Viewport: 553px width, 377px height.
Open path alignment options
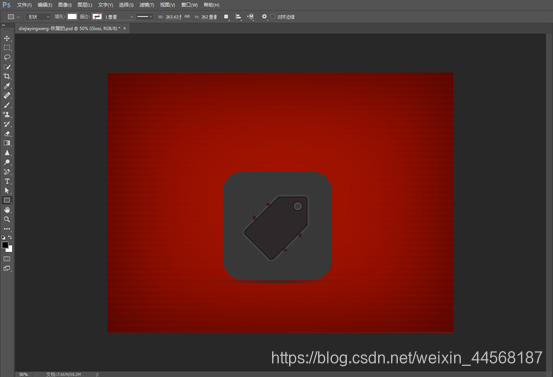tap(238, 17)
